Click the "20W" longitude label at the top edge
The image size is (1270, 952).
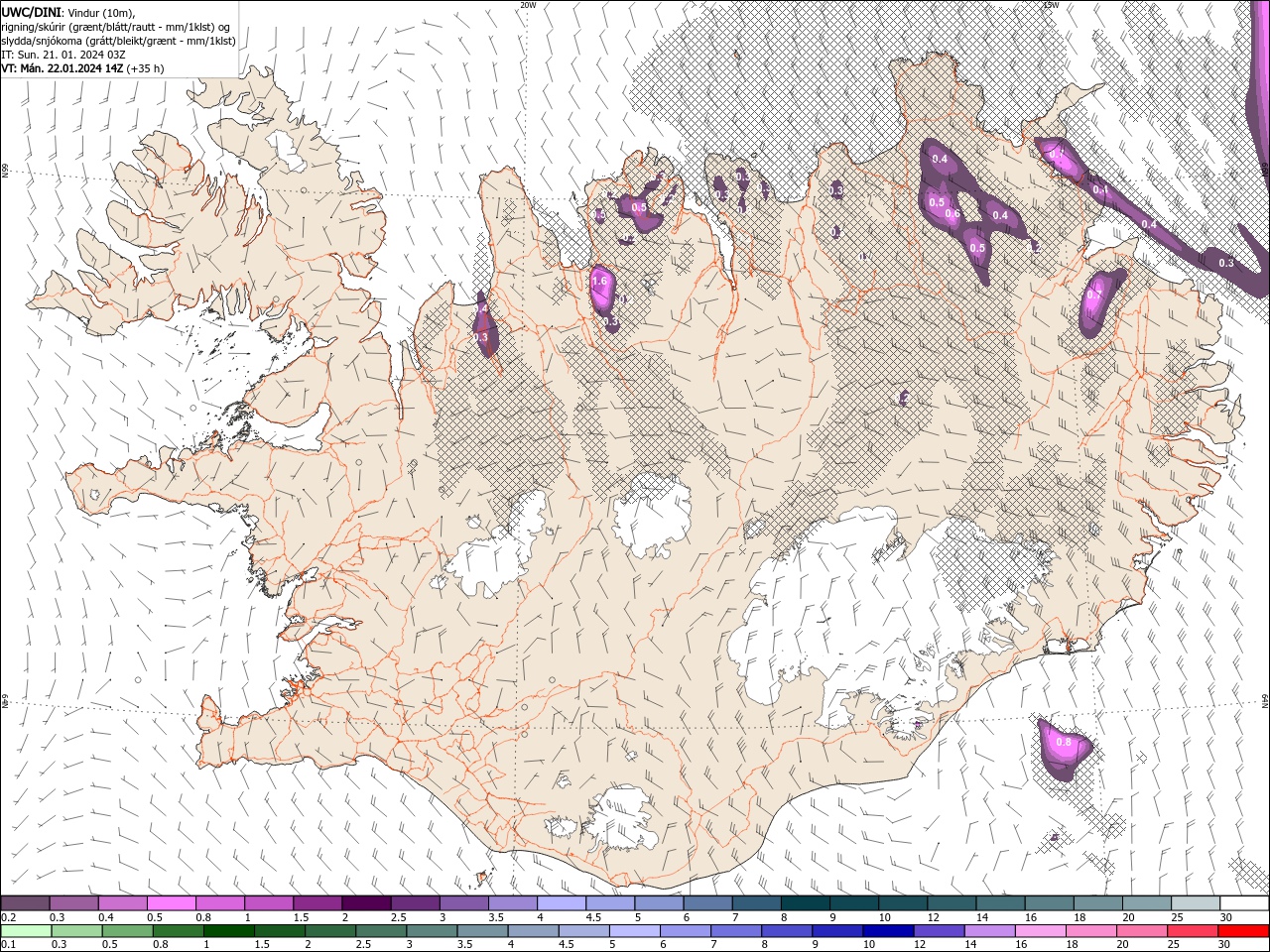pyautogui.click(x=528, y=5)
